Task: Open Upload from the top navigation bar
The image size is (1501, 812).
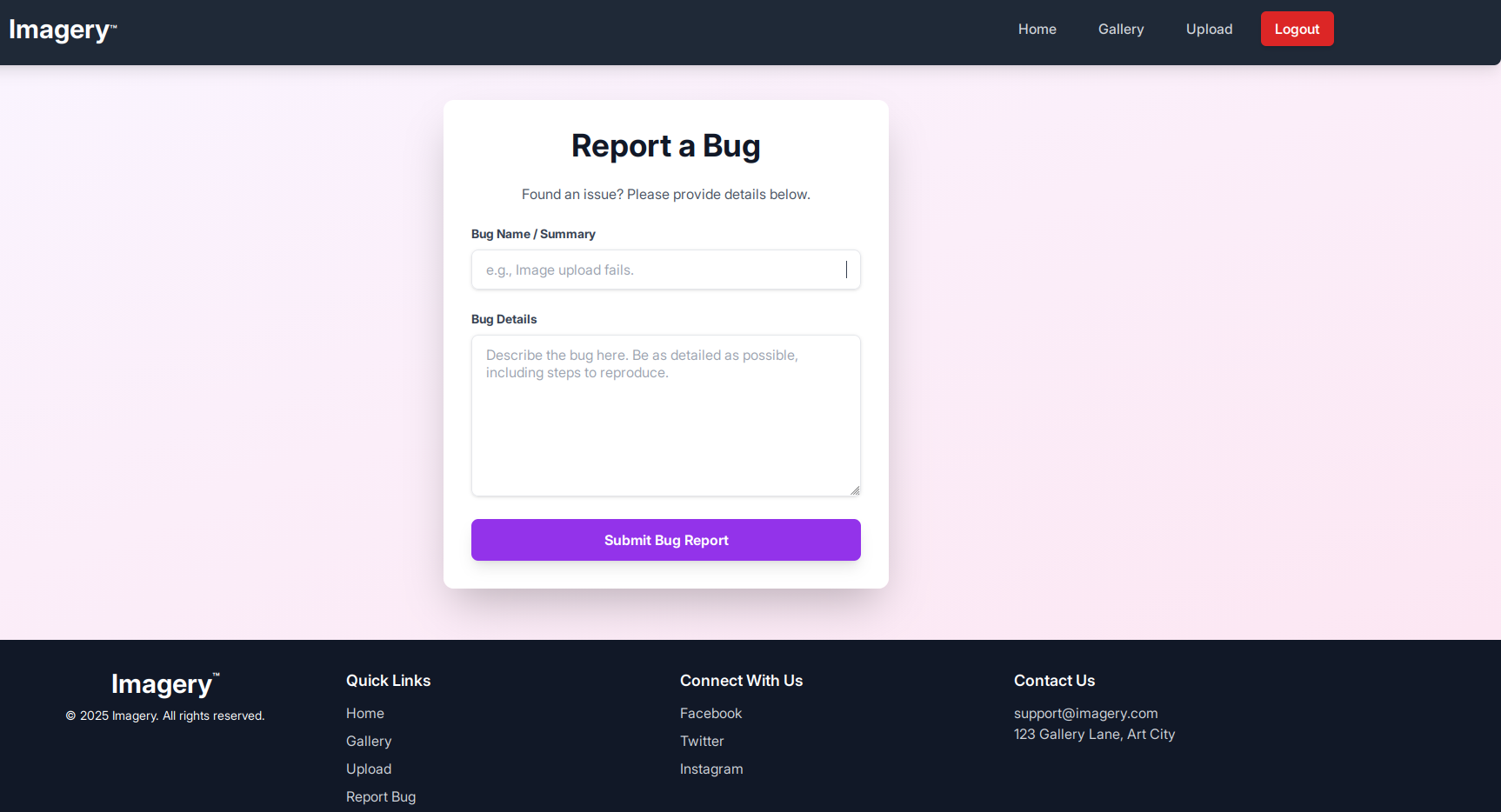Action: (x=1209, y=30)
